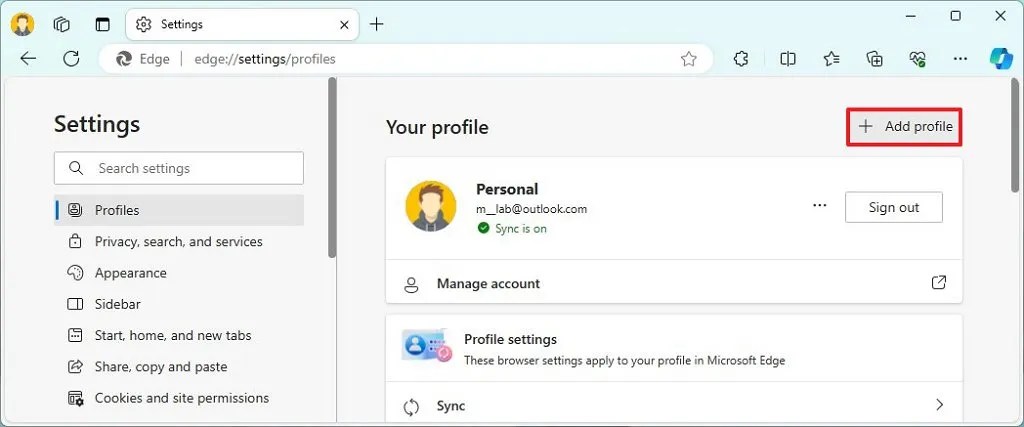Open Cookies and site permissions
This screenshot has width=1024, height=427.
[179, 398]
